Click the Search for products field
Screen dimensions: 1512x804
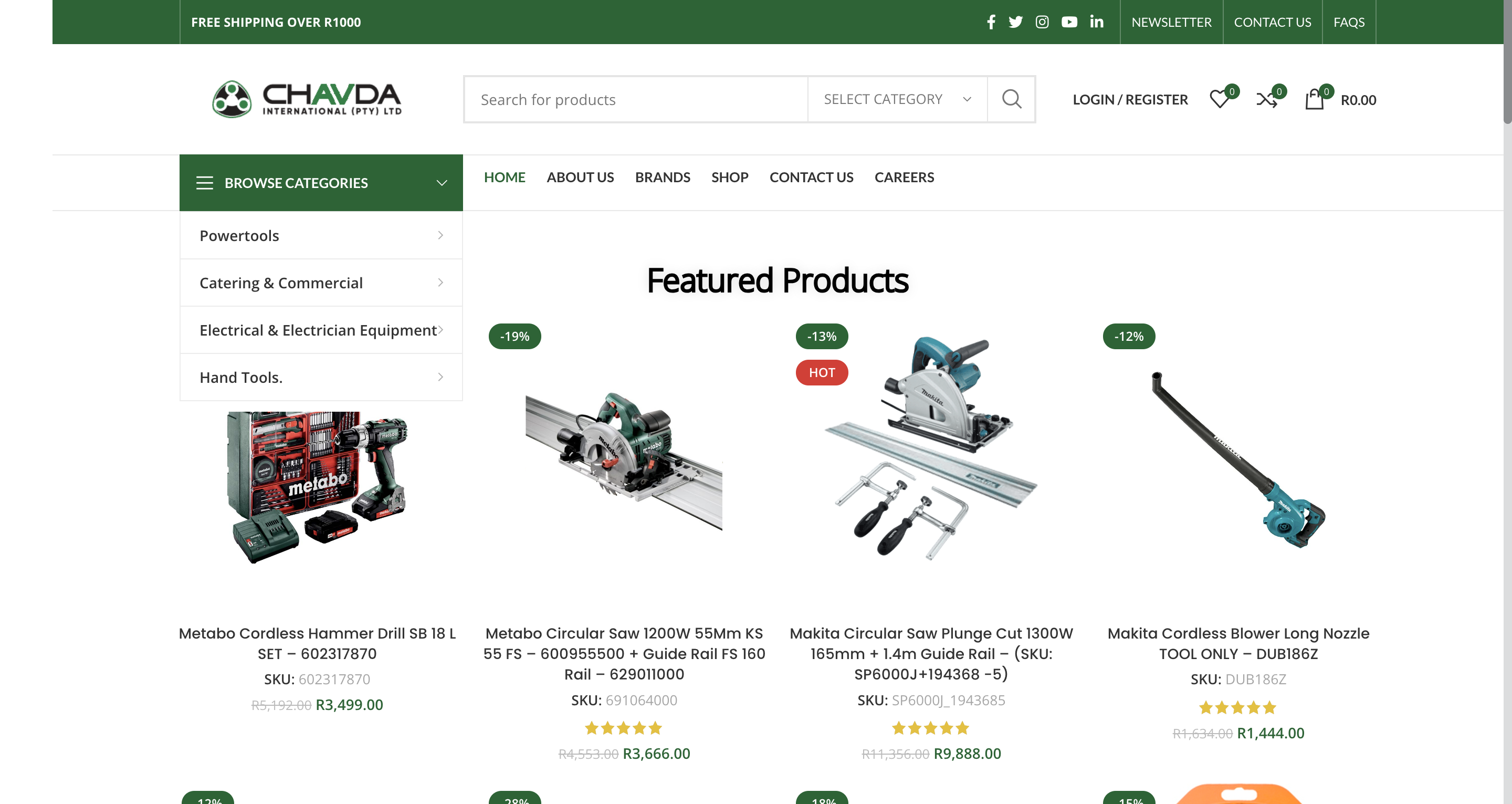[636, 99]
